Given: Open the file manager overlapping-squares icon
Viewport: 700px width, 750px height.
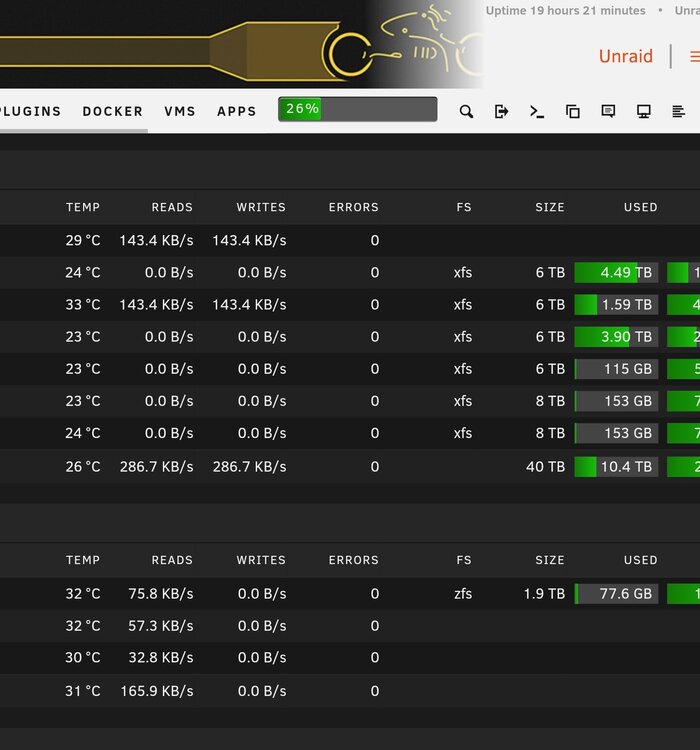Looking at the screenshot, I should 573,111.
